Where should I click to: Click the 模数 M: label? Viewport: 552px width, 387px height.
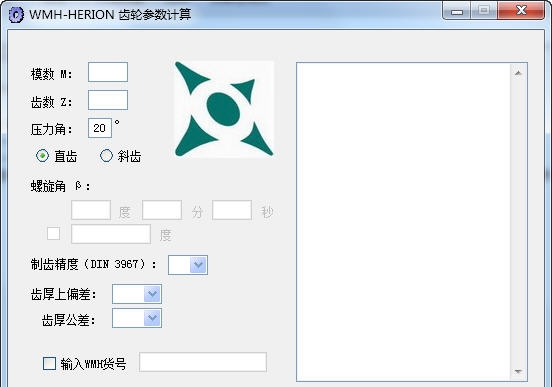(51, 74)
